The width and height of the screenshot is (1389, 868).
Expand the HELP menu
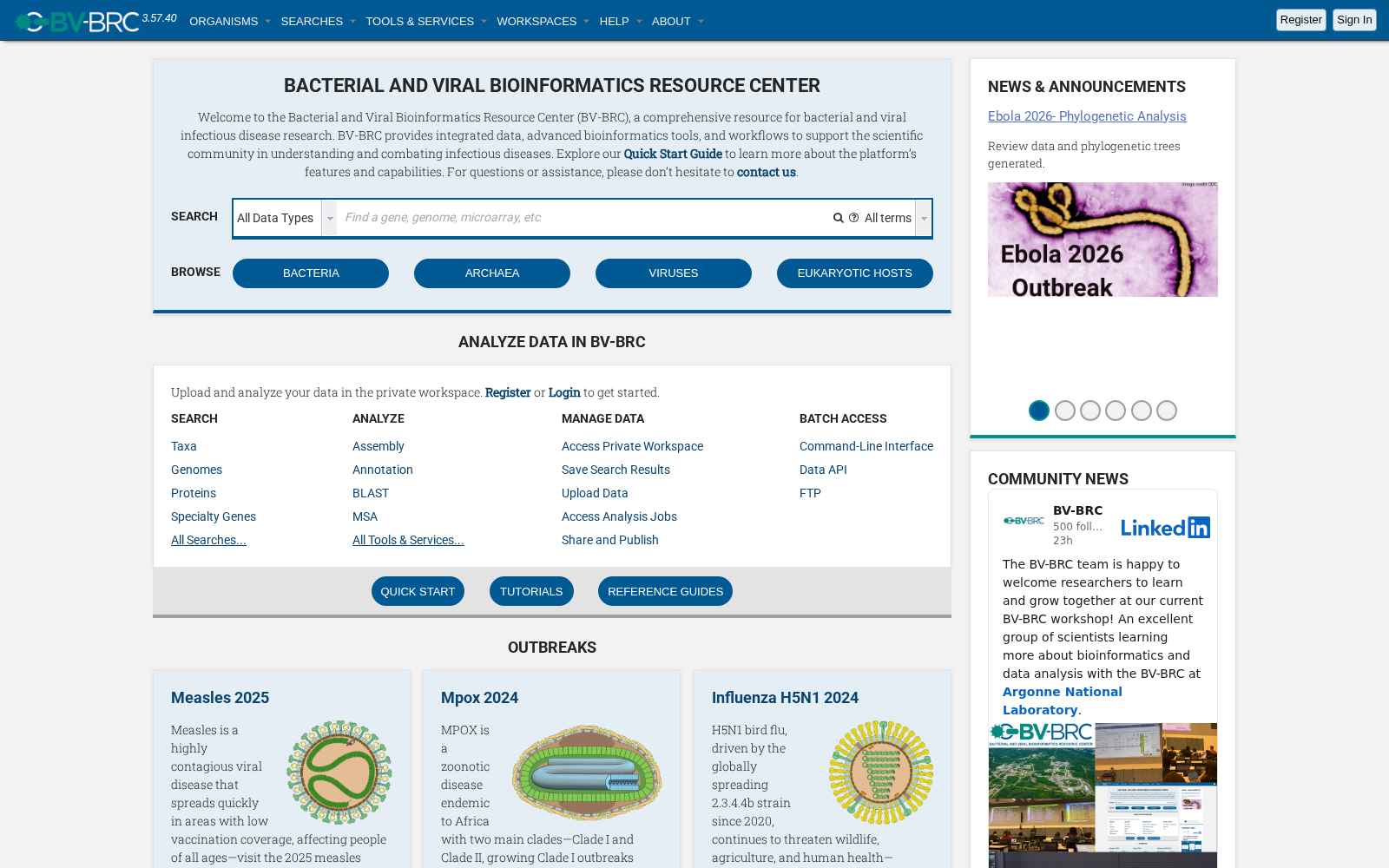tap(621, 21)
